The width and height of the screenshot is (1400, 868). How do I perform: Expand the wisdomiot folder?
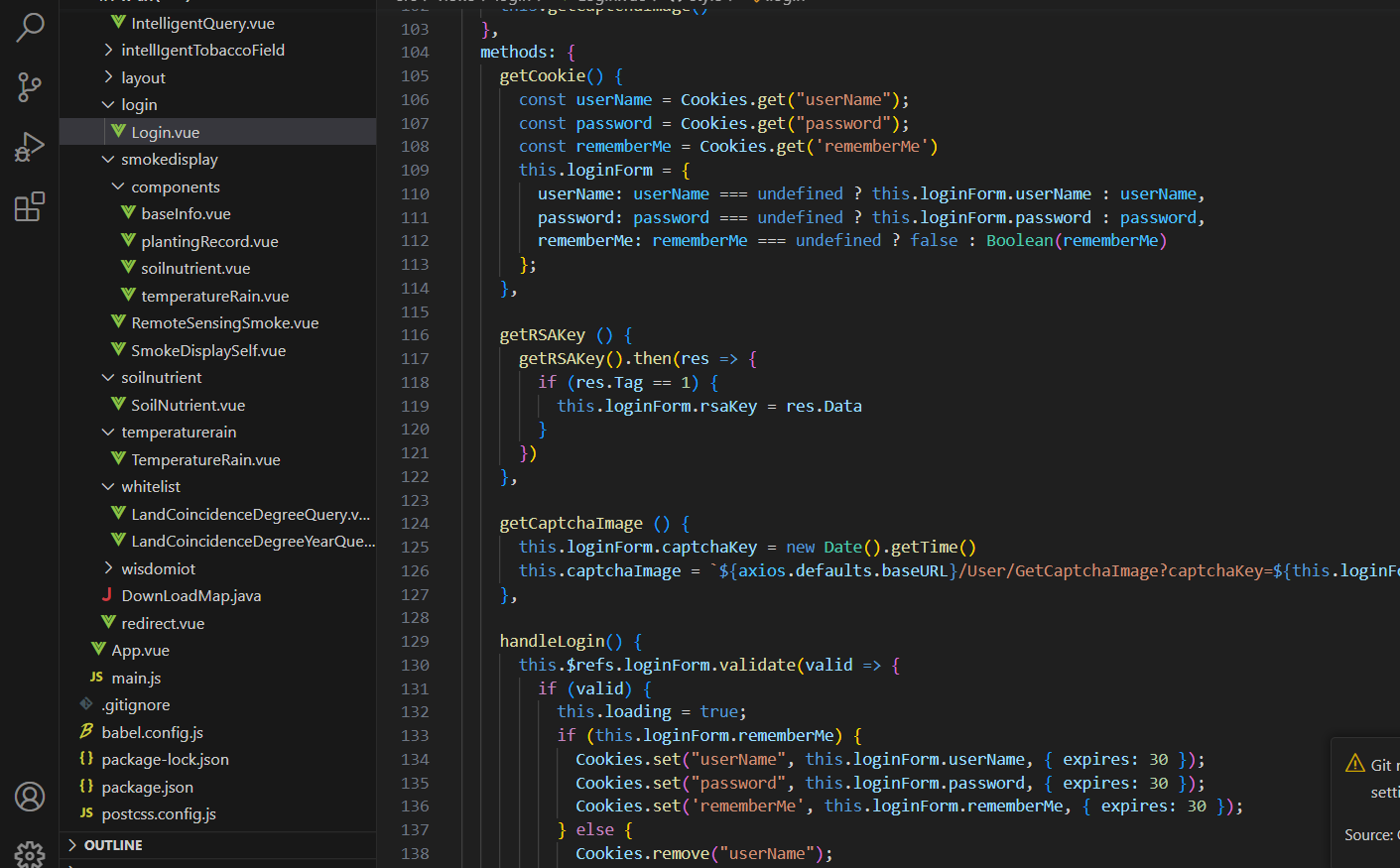108,567
